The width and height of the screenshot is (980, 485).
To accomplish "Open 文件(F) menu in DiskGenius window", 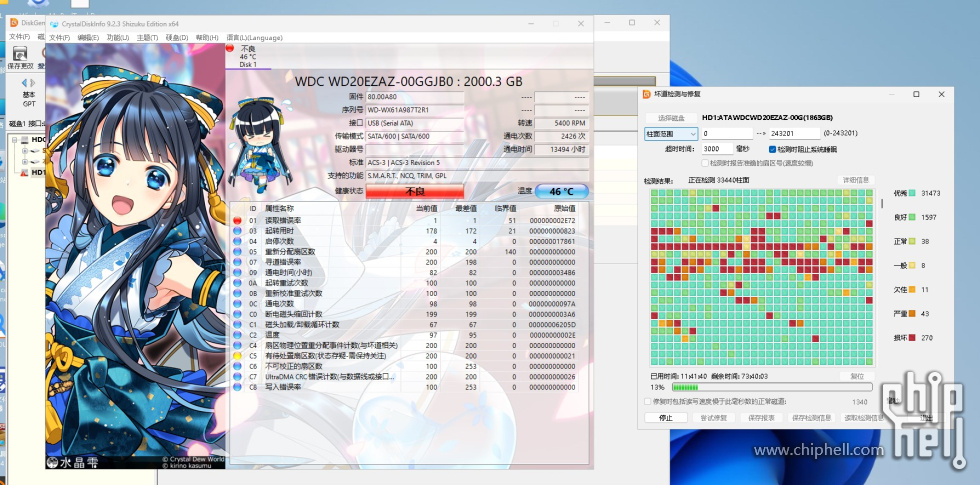I will (x=19, y=37).
